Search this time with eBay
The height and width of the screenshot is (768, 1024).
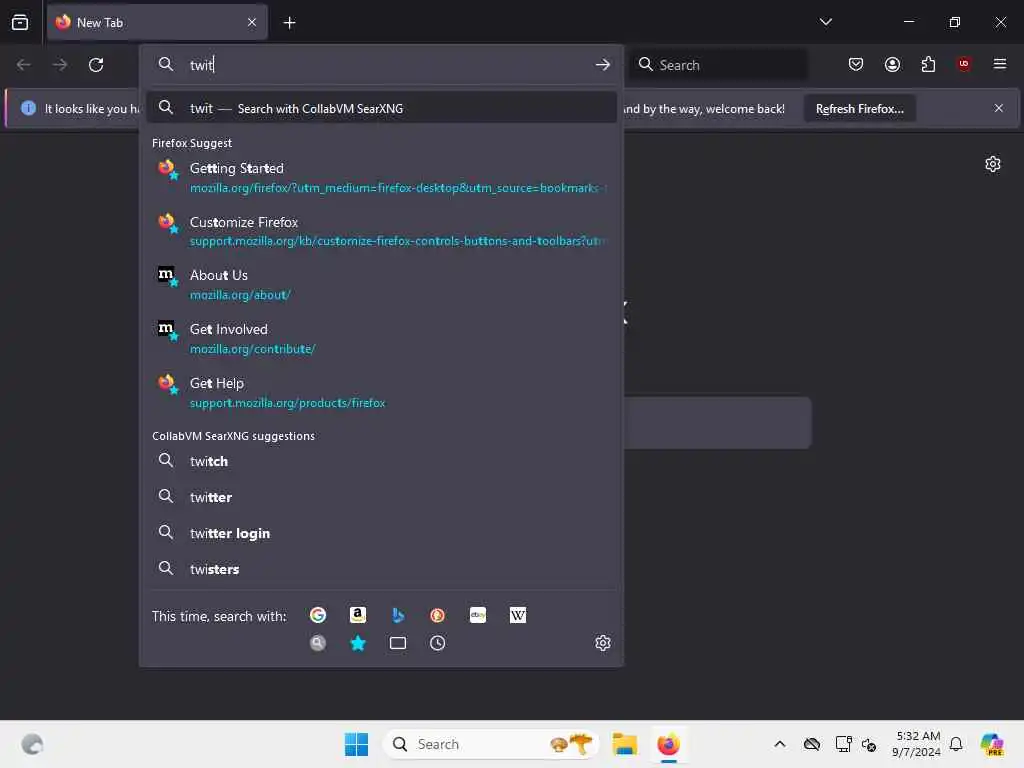pos(478,615)
